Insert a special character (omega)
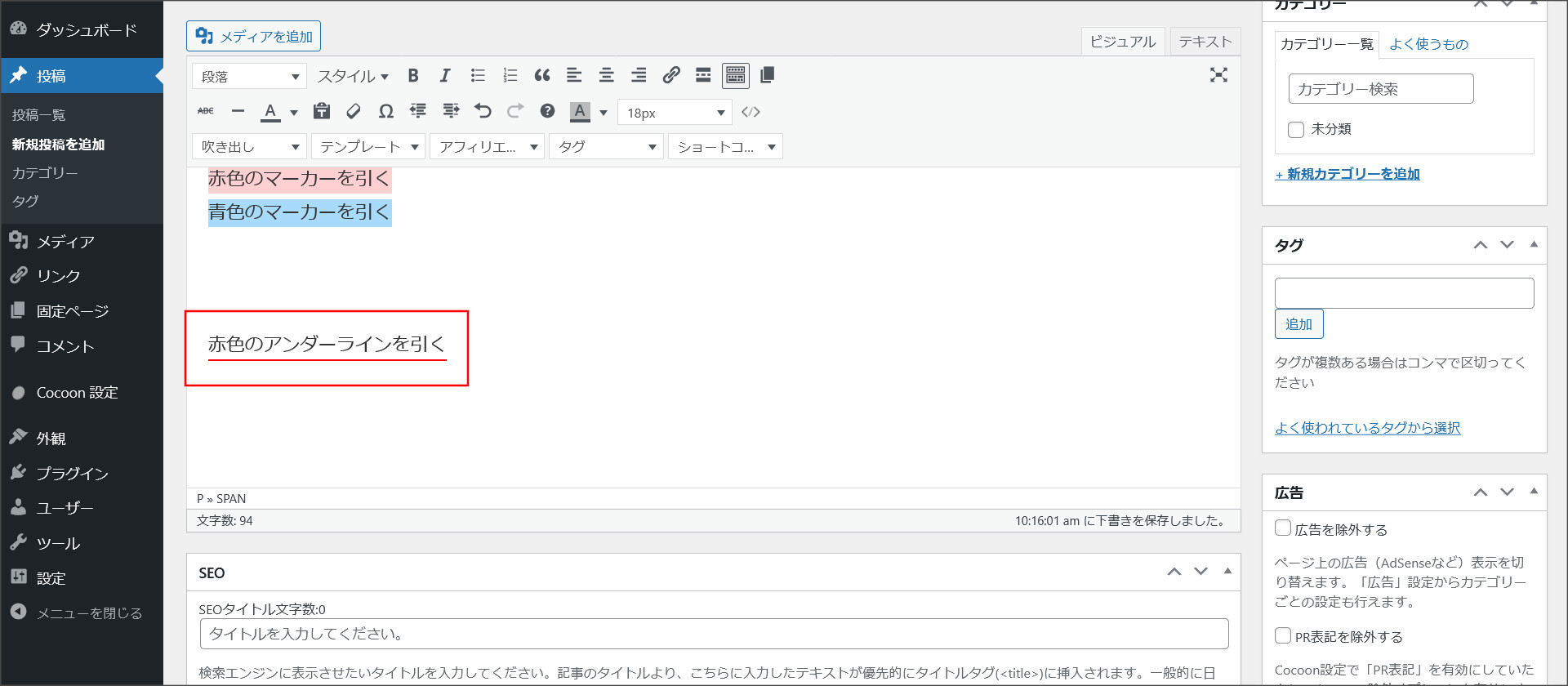 click(x=386, y=111)
